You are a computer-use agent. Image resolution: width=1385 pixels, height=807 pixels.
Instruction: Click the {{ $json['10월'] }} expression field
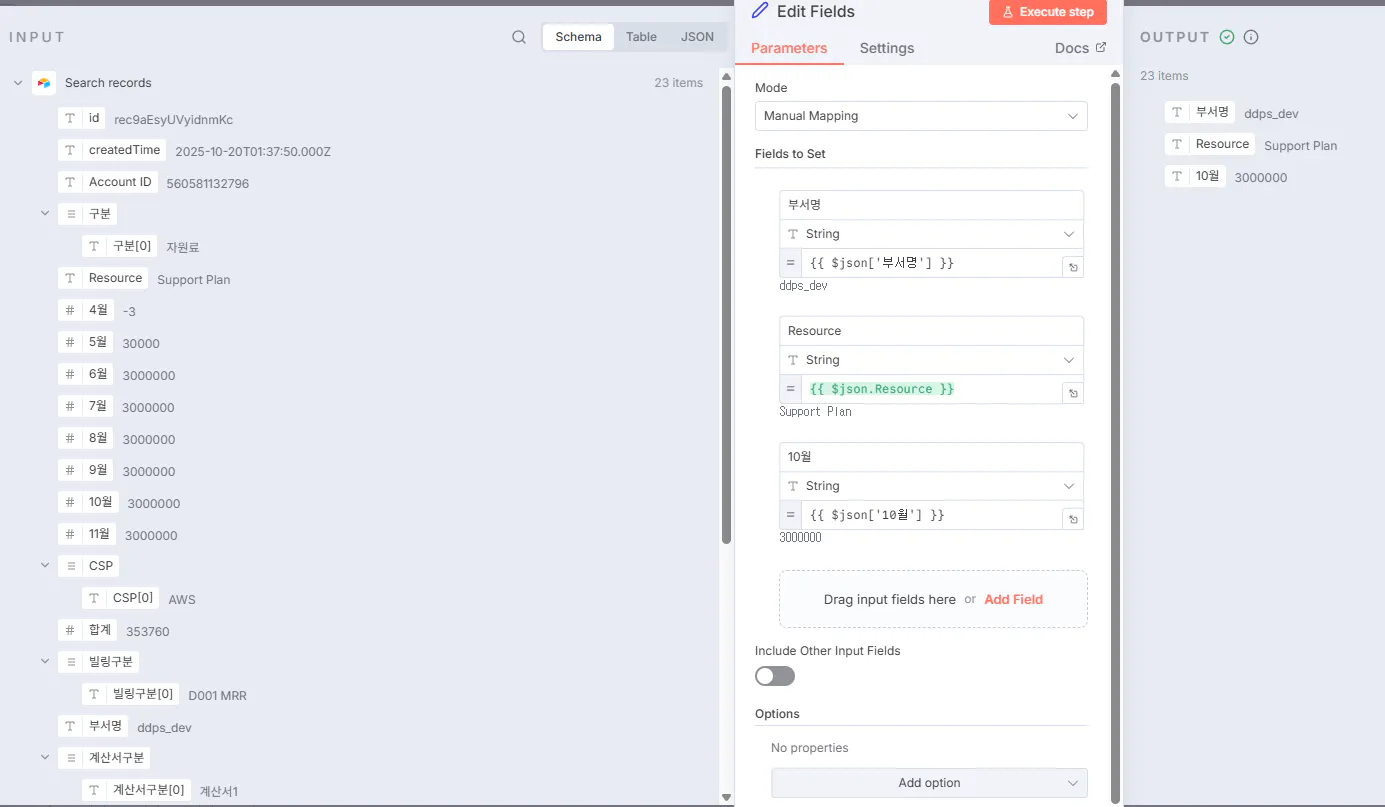(x=932, y=515)
